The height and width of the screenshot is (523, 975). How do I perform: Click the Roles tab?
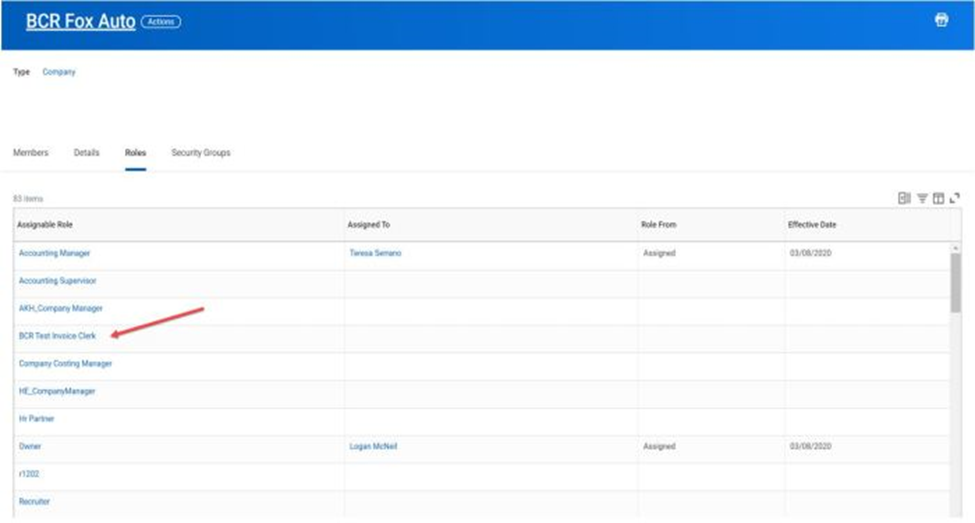coord(135,153)
